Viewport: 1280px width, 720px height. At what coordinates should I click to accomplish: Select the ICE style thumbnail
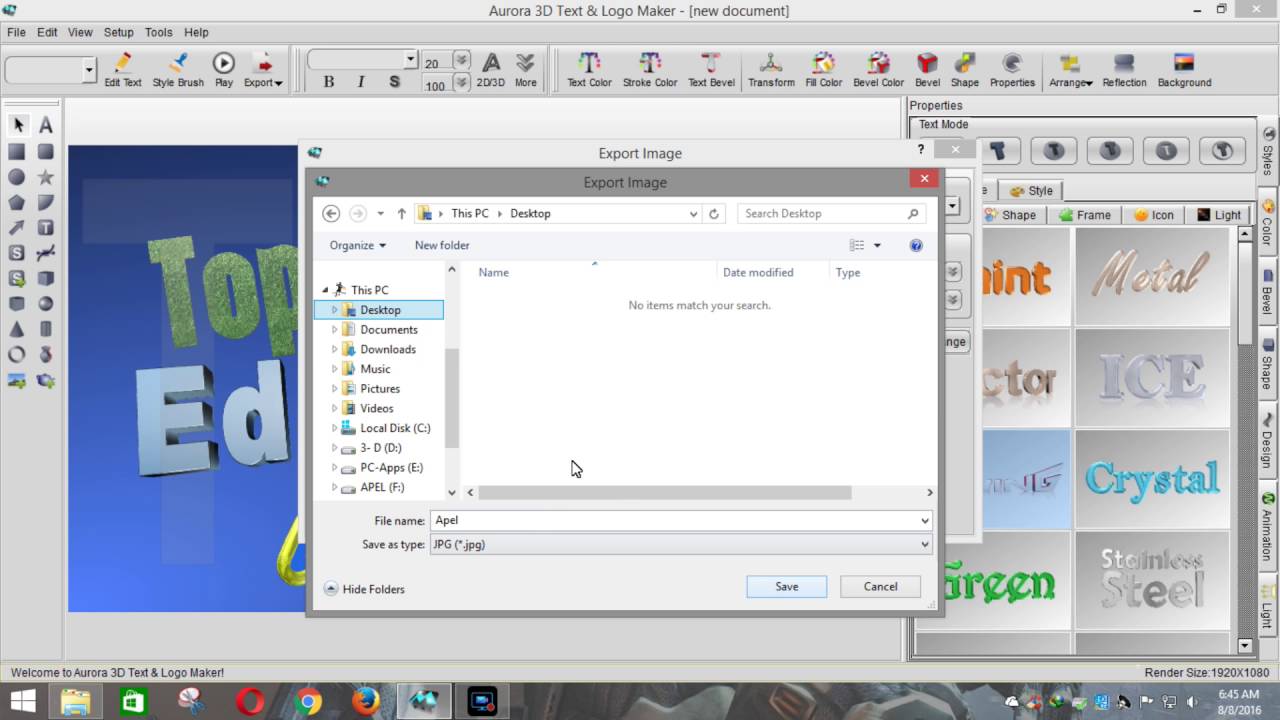pyautogui.click(x=1151, y=378)
